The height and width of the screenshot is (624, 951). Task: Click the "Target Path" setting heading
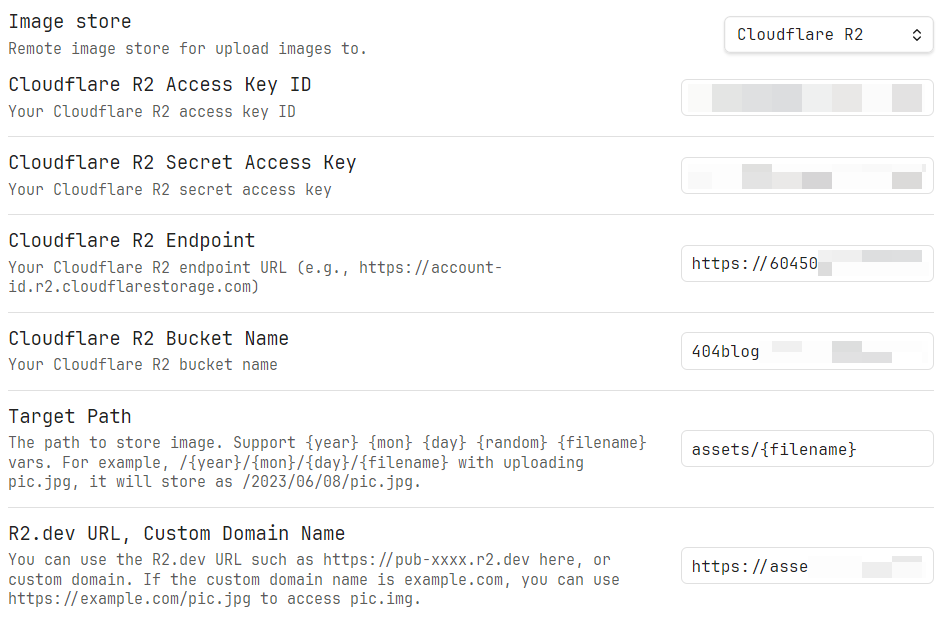pos(70,417)
